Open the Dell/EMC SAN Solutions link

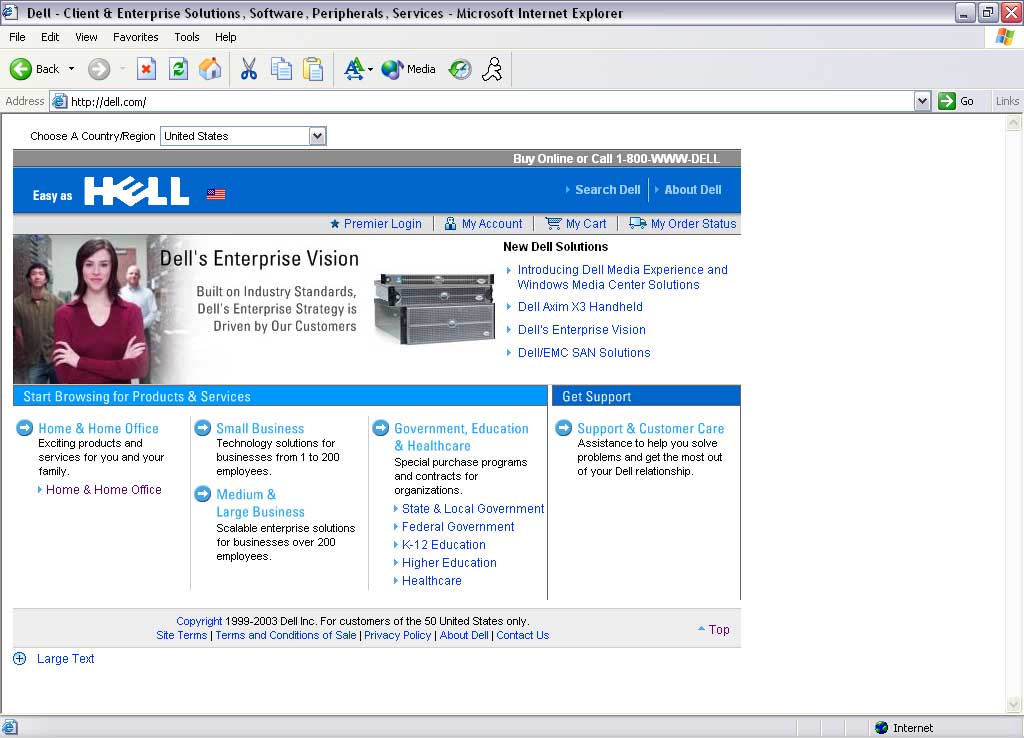pyautogui.click(x=584, y=352)
